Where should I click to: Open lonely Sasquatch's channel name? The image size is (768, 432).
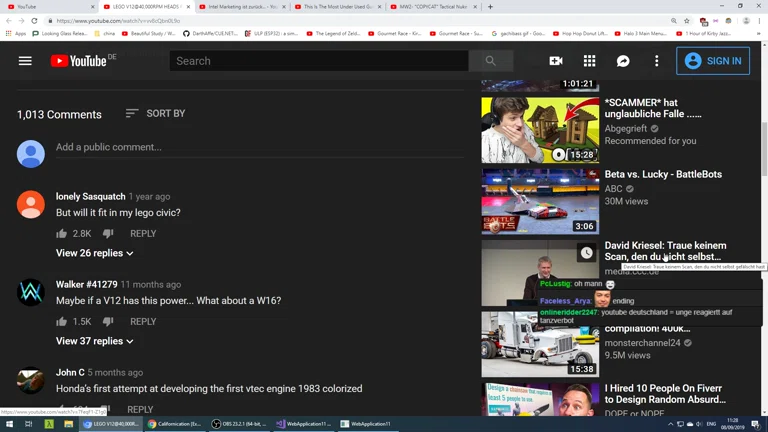click(x=91, y=196)
